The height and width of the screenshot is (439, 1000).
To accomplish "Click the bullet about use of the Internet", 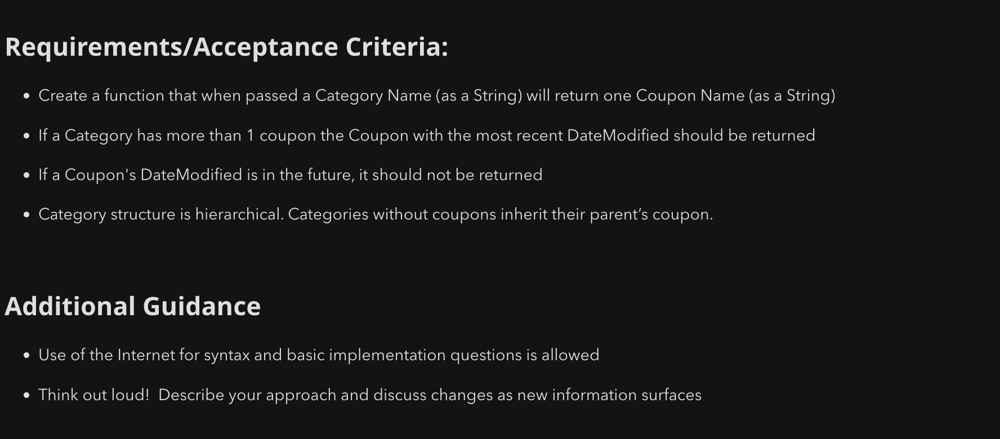I will pos(319,355).
